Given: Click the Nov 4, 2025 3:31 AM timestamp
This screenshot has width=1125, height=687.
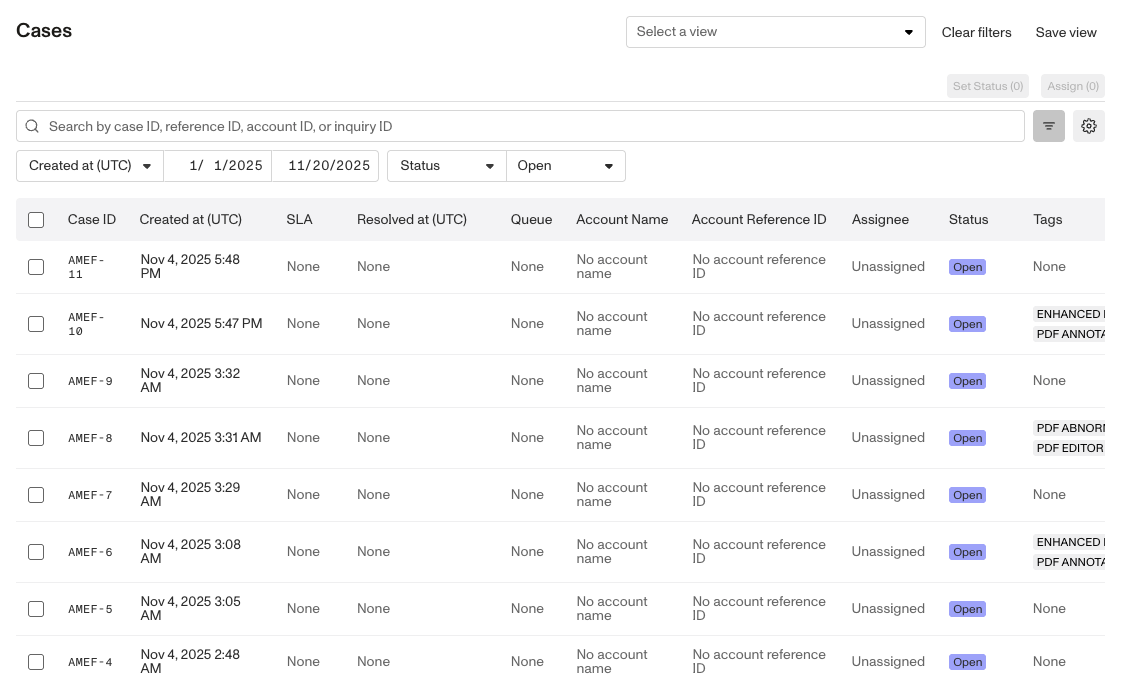Looking at the screenshot, I should click(201, 437).
